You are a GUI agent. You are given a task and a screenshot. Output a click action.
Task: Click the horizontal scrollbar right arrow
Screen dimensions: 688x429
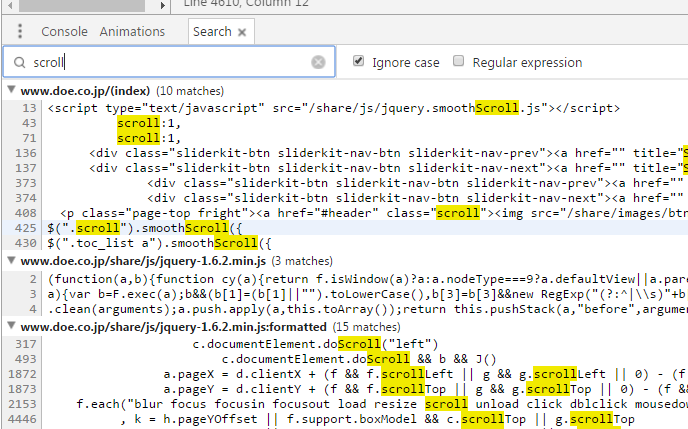(x=162, y=5)
